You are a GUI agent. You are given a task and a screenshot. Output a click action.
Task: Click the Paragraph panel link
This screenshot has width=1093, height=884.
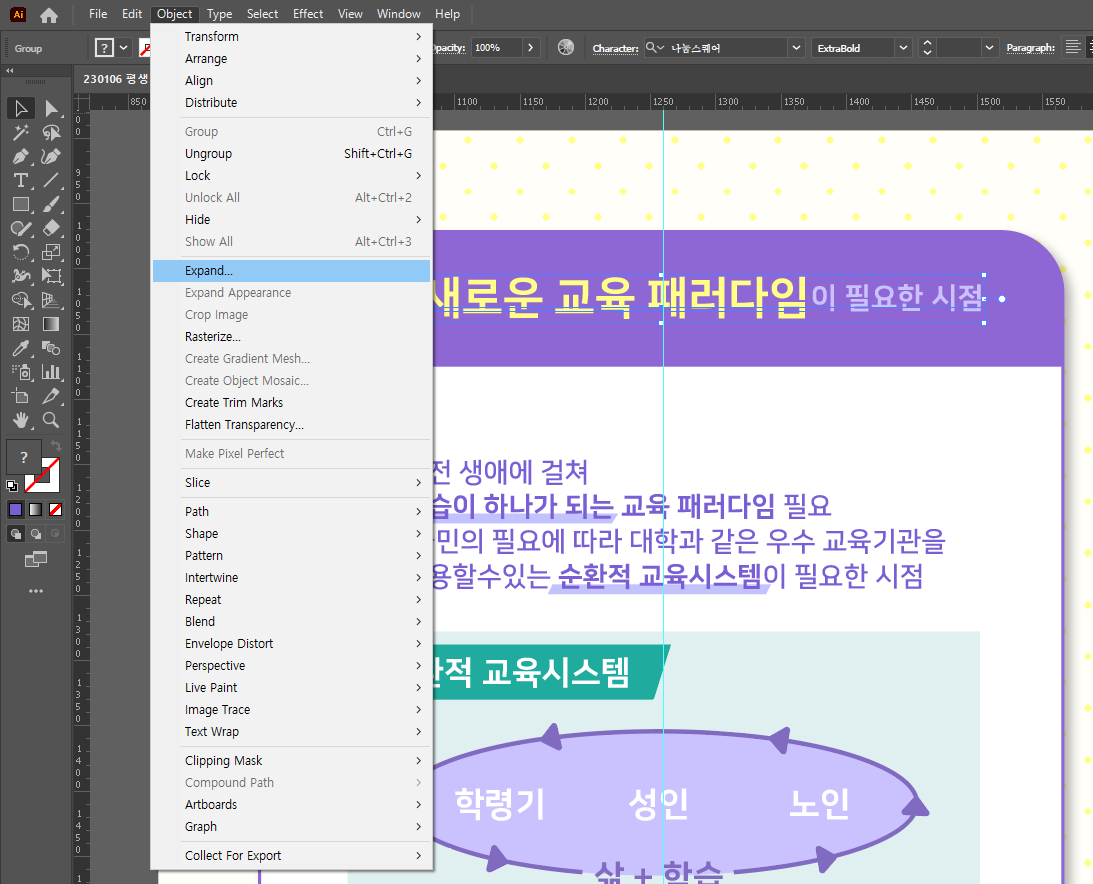coord(1030,48)
